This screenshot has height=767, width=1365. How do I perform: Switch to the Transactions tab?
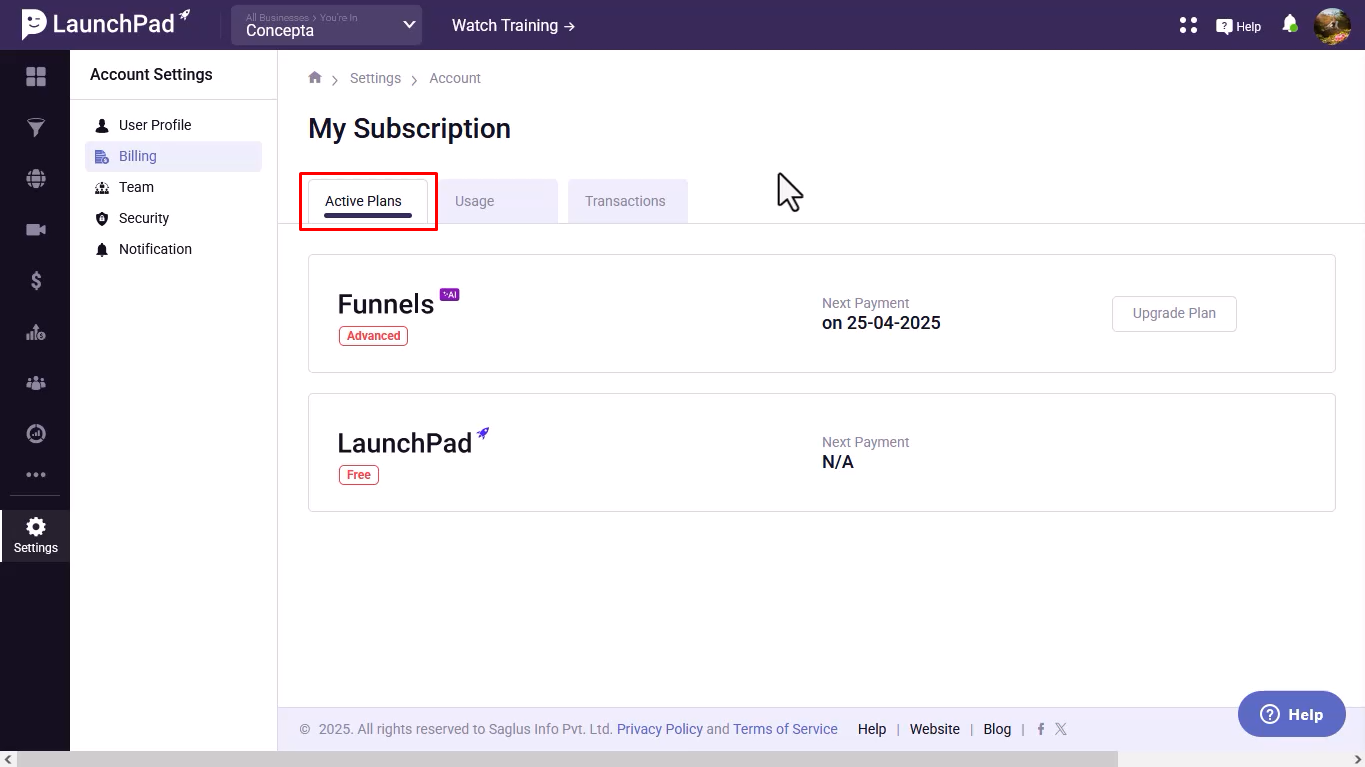626,201
